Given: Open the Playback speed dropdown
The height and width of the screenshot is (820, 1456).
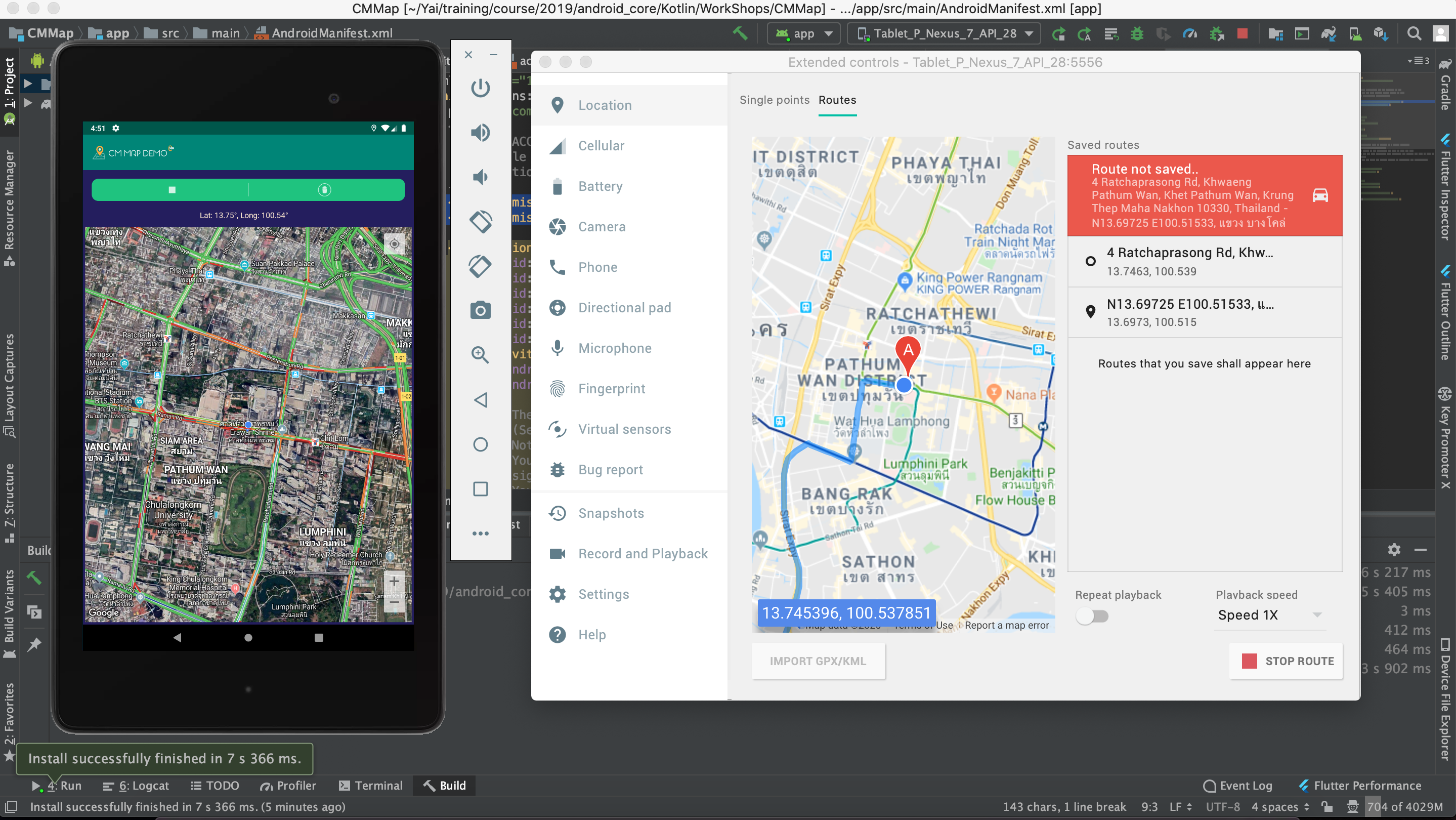Looking at the screenshot, I should point(1269,614).
